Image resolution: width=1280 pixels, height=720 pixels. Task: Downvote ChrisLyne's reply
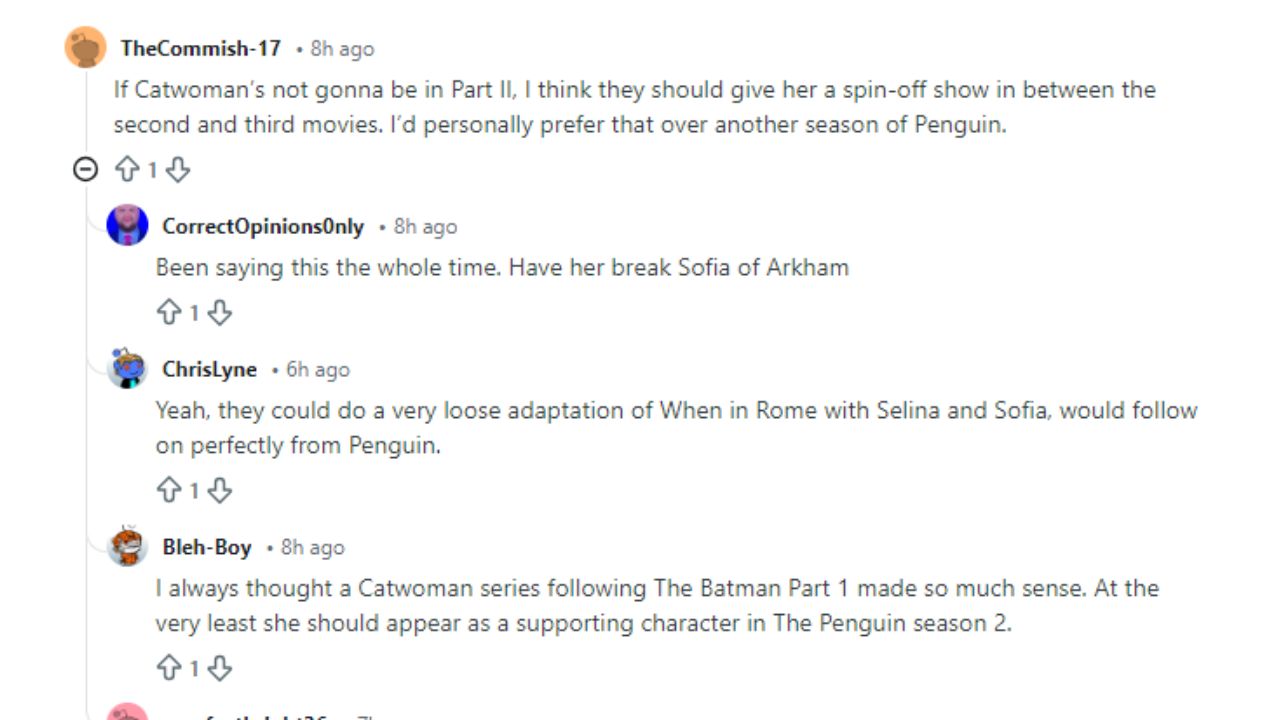[219, 490]
